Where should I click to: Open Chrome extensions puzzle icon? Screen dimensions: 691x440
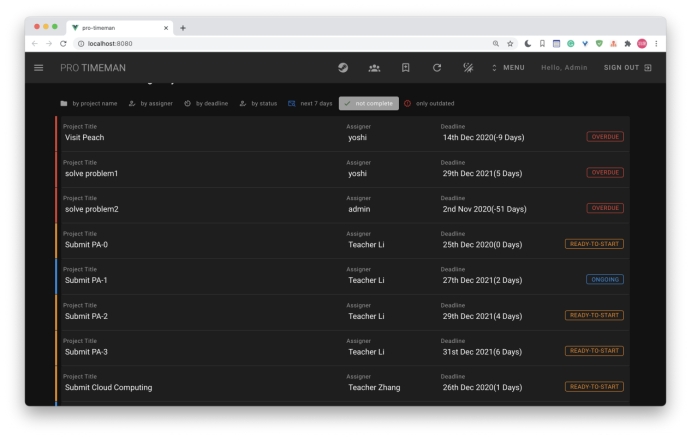(626, 43)
